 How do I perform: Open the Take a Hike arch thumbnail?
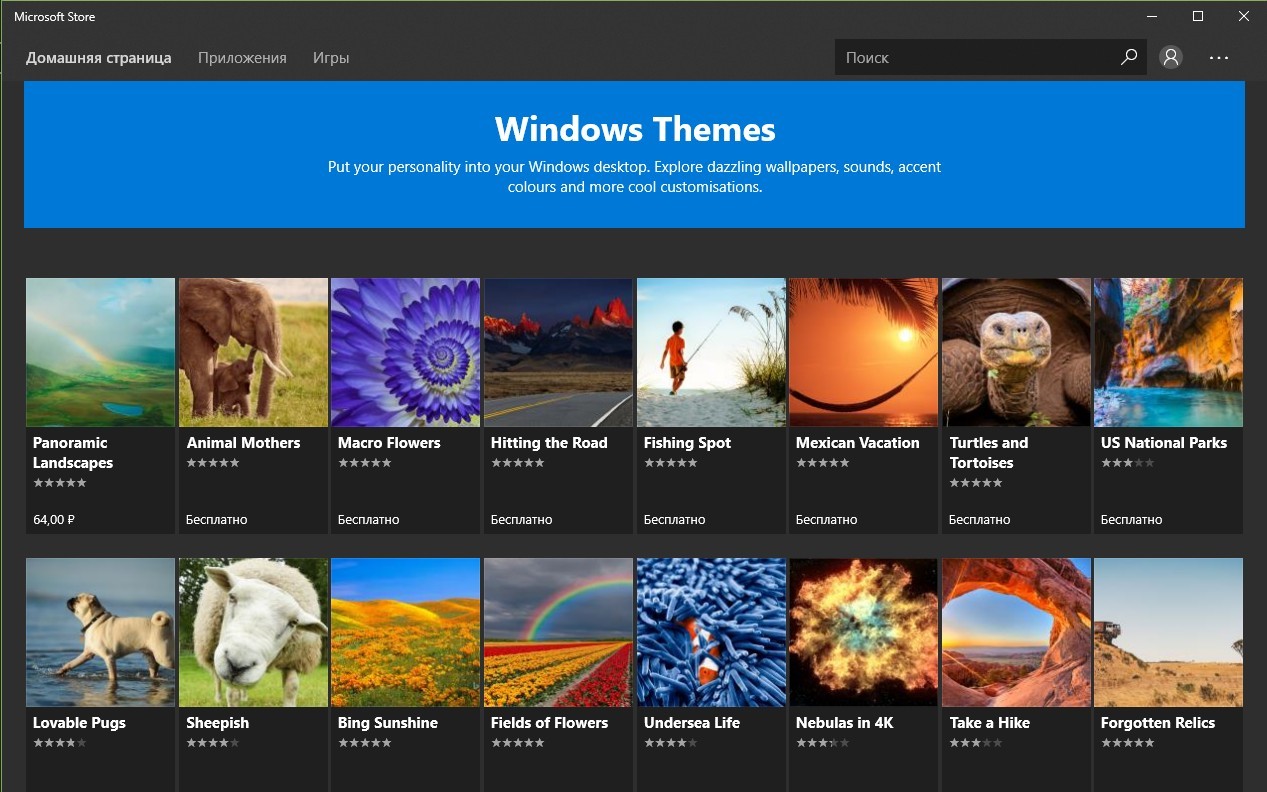[1016, 633]
